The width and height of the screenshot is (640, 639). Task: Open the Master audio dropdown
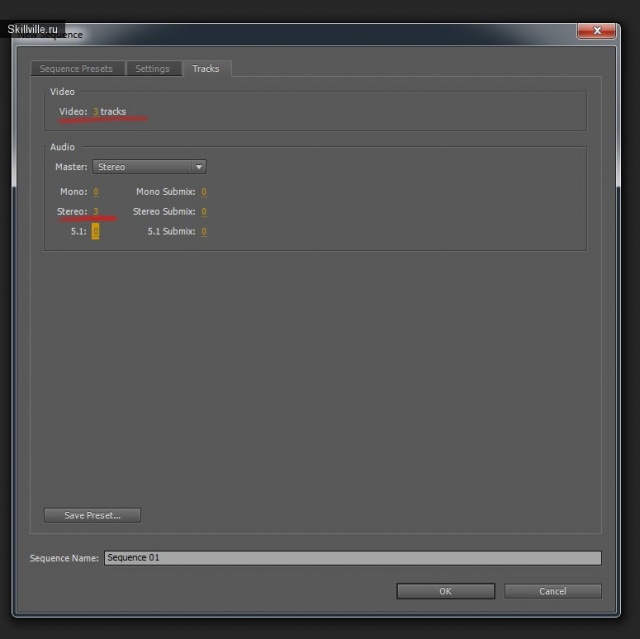149,167
